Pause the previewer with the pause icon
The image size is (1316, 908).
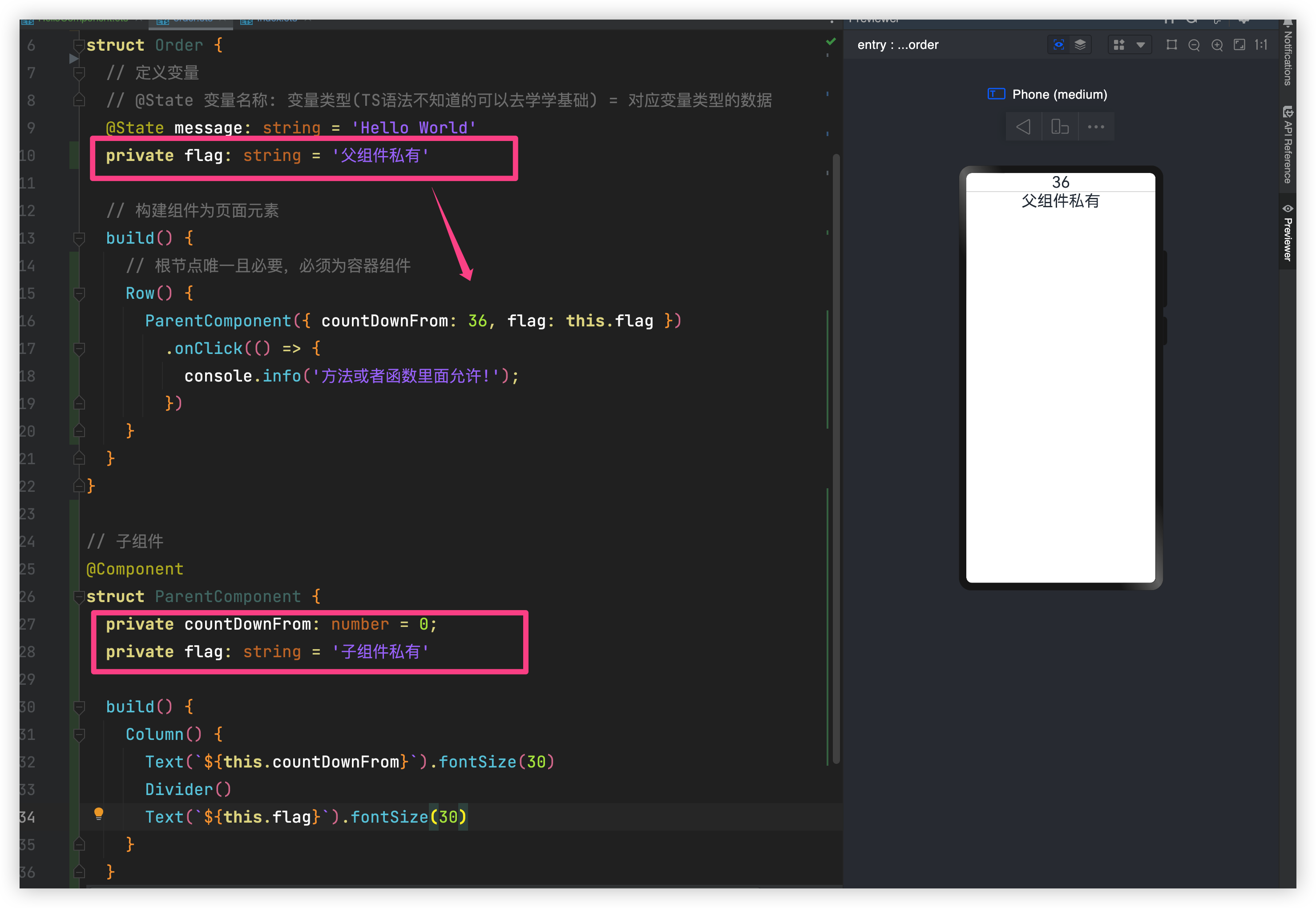[1169, 23]
